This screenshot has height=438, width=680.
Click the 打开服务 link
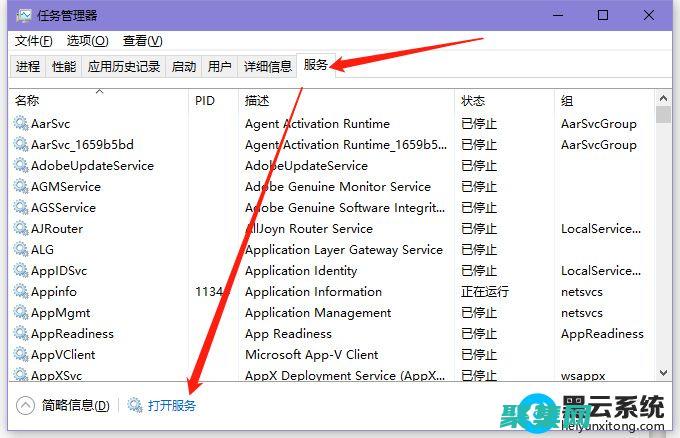pos(172,406)
